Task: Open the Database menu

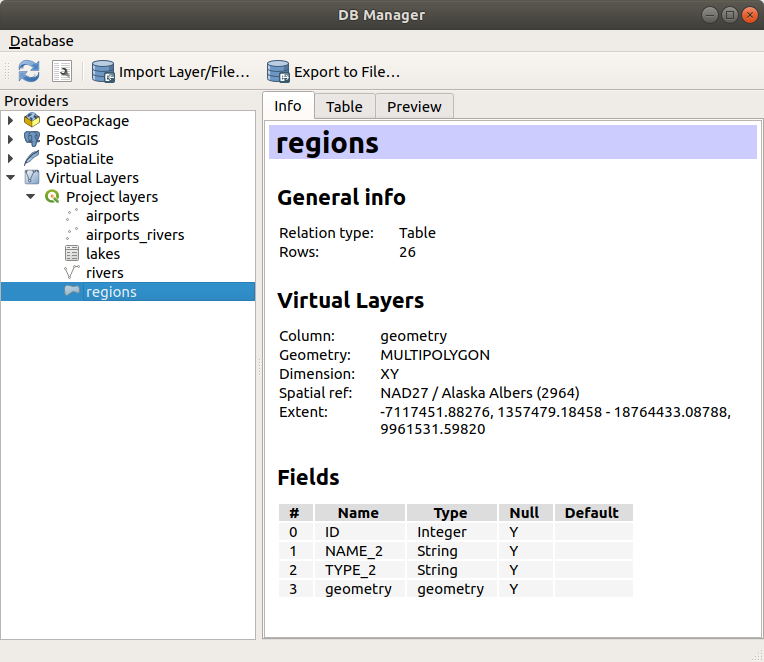Action: (41, 41)
